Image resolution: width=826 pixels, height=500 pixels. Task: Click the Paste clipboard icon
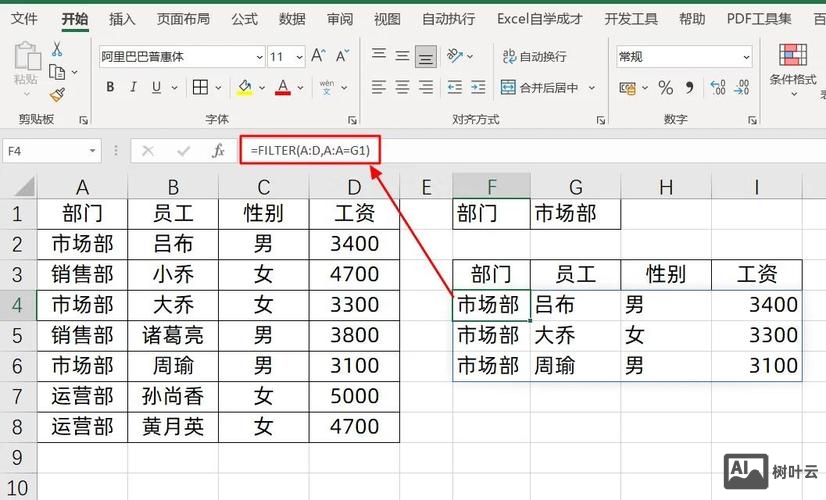(x=27, y=56)
